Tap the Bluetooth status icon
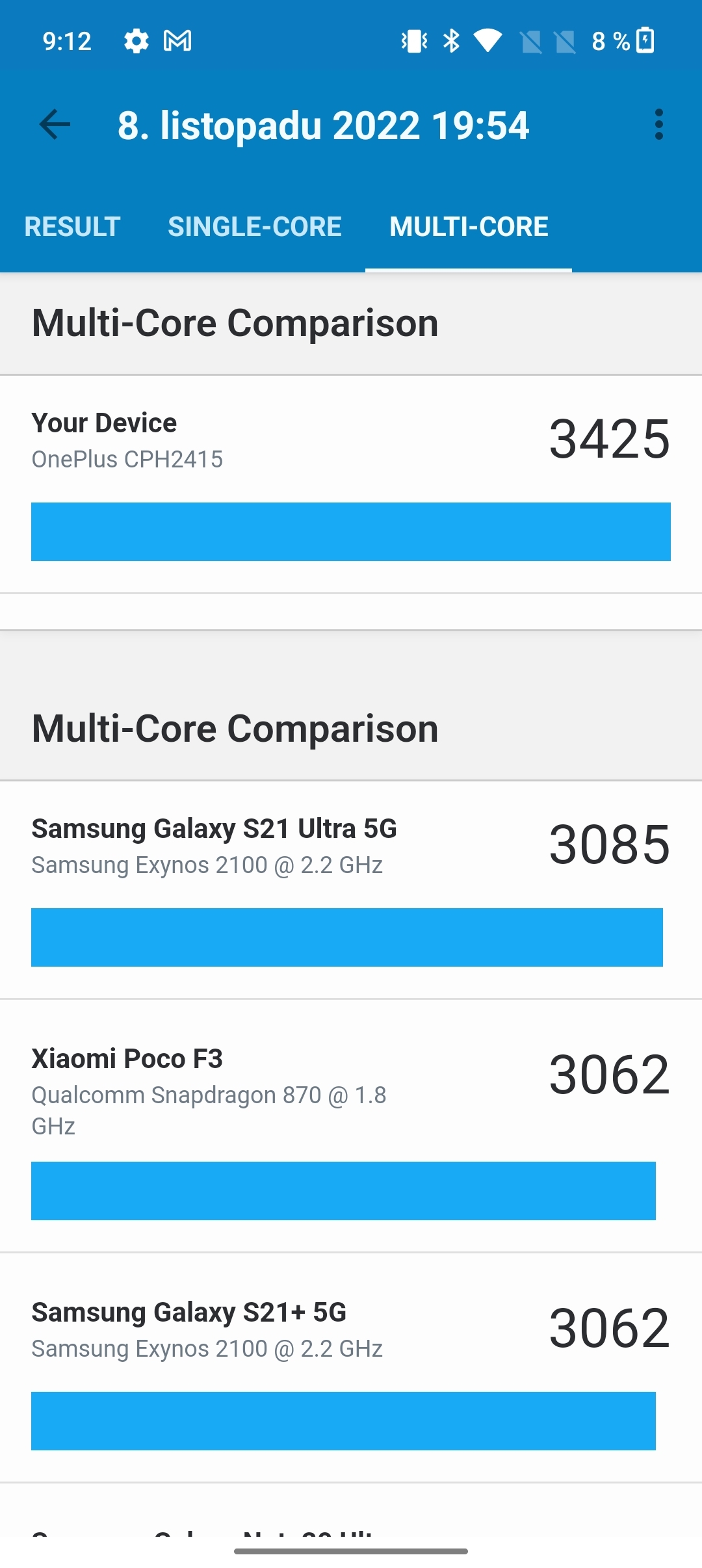 pyautogui.click(x=451, y=41)
